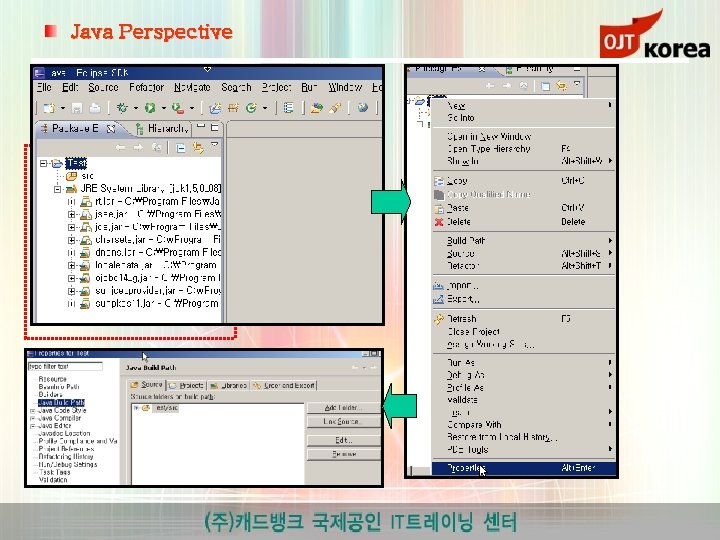Open dropdown arrow beside New Class icon

click(265, 108)
